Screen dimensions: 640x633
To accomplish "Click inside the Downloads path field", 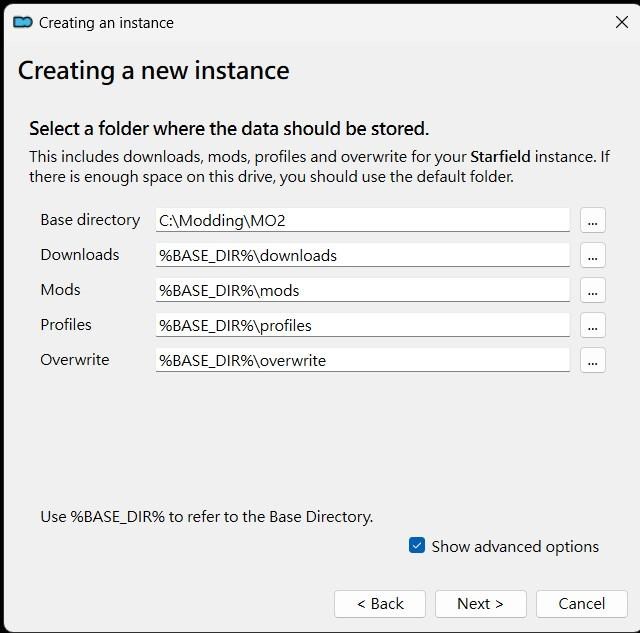I will [x=362, y=255].
